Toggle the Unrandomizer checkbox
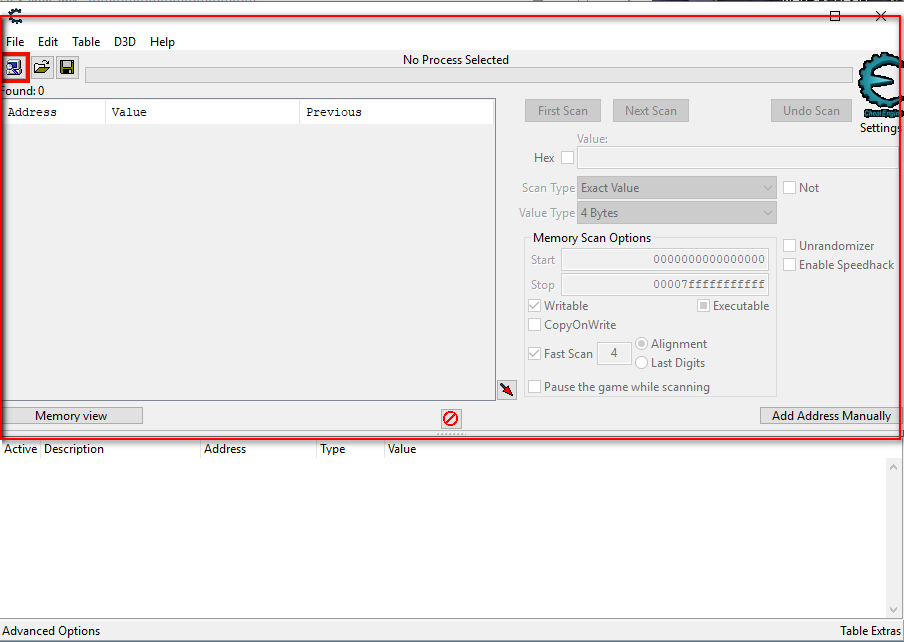904x642 pixels. [790, 246]
